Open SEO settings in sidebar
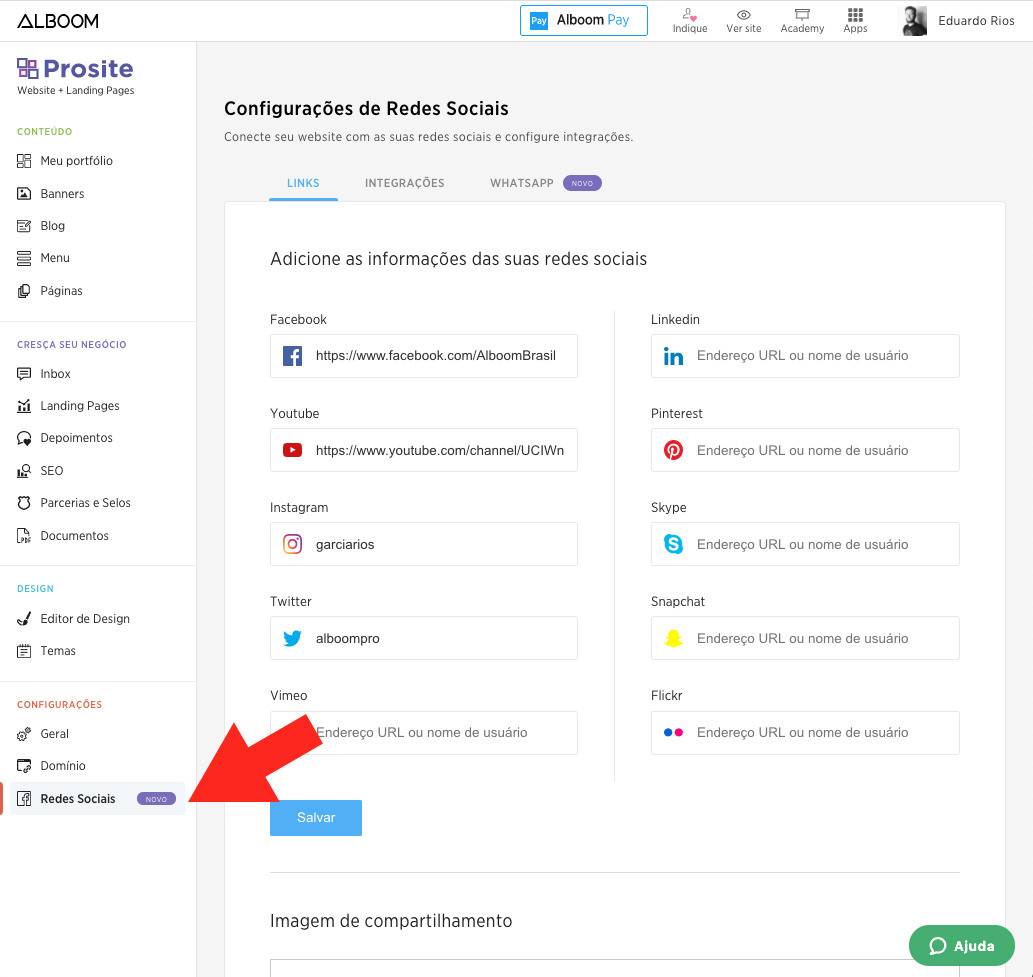This screenshot has width=1033, height=977. tap(51, 471)
